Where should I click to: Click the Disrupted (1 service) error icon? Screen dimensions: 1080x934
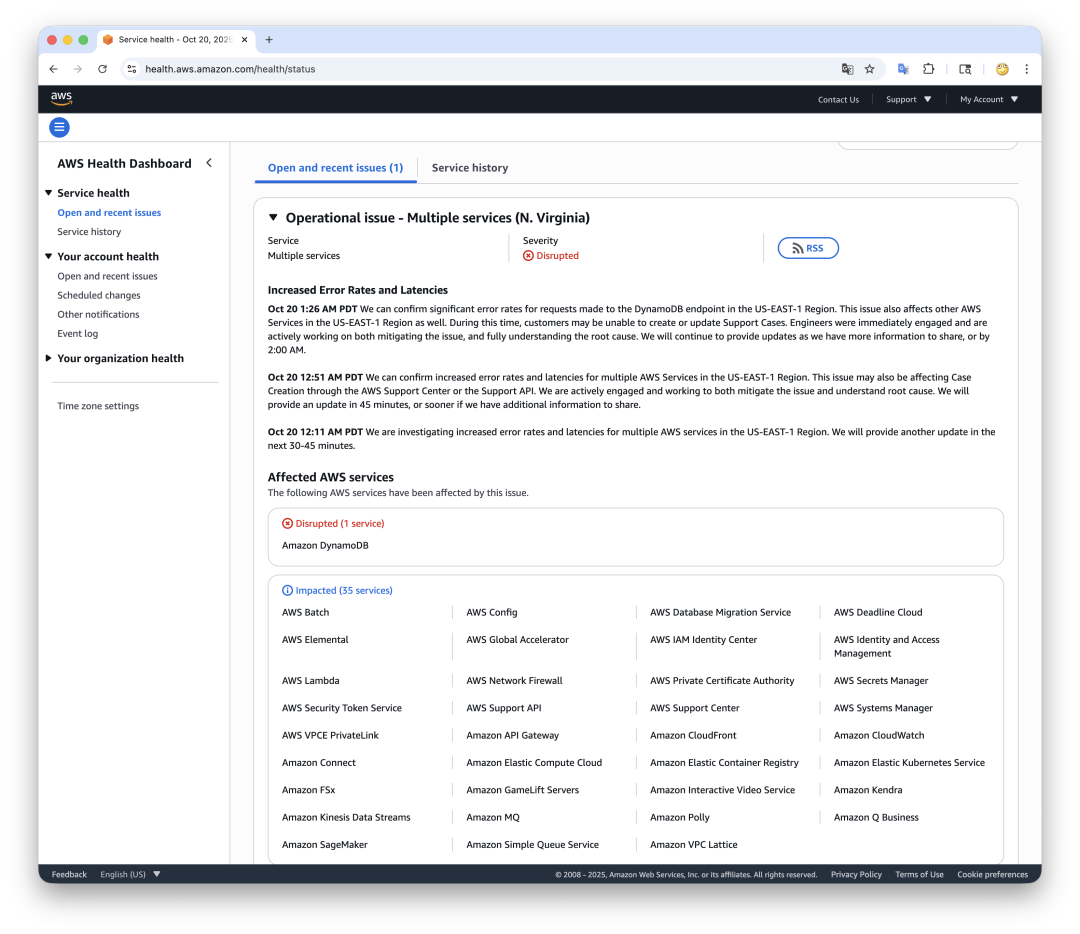287,523
